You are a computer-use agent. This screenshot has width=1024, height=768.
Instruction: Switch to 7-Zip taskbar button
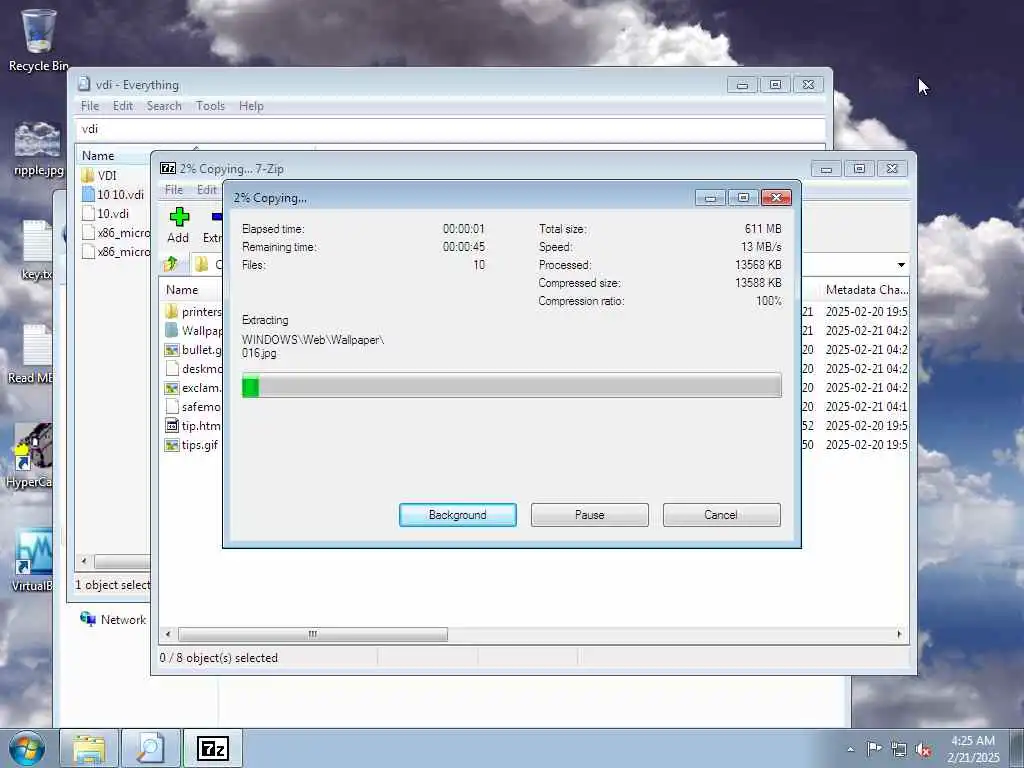coord(213,748)
